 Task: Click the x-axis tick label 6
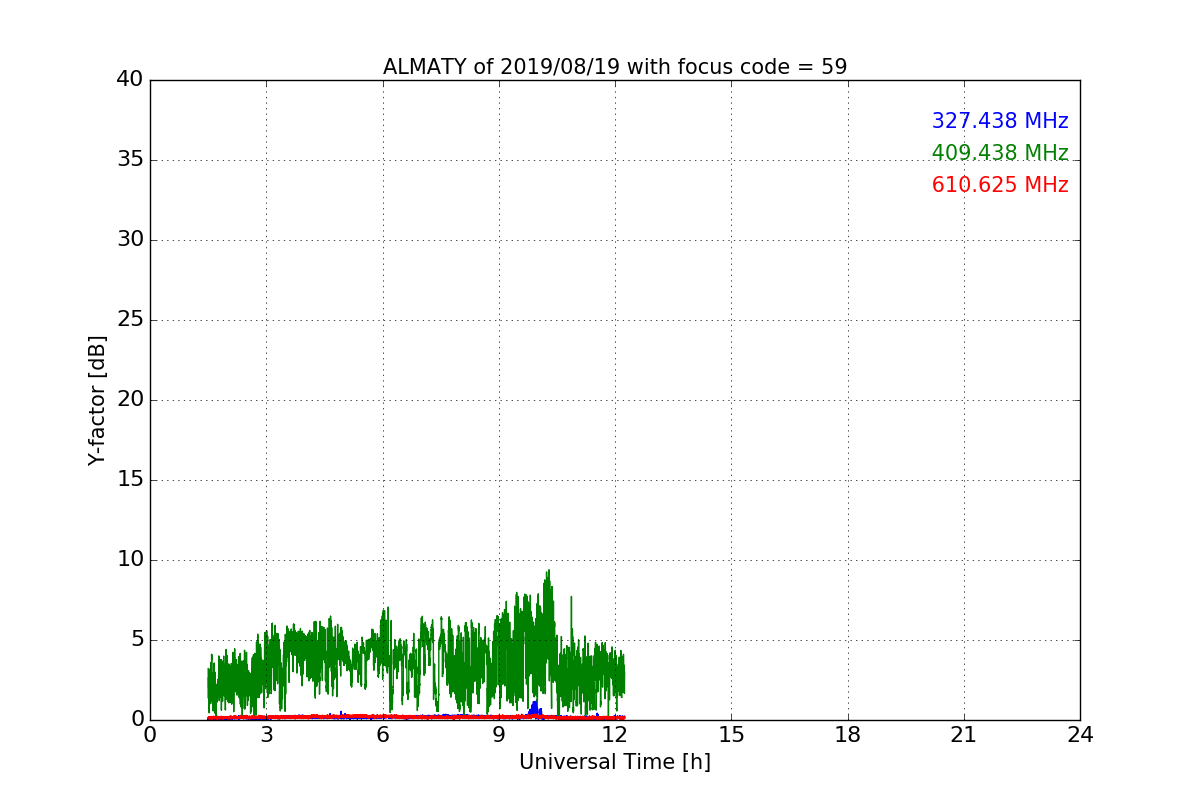point(383,735)
